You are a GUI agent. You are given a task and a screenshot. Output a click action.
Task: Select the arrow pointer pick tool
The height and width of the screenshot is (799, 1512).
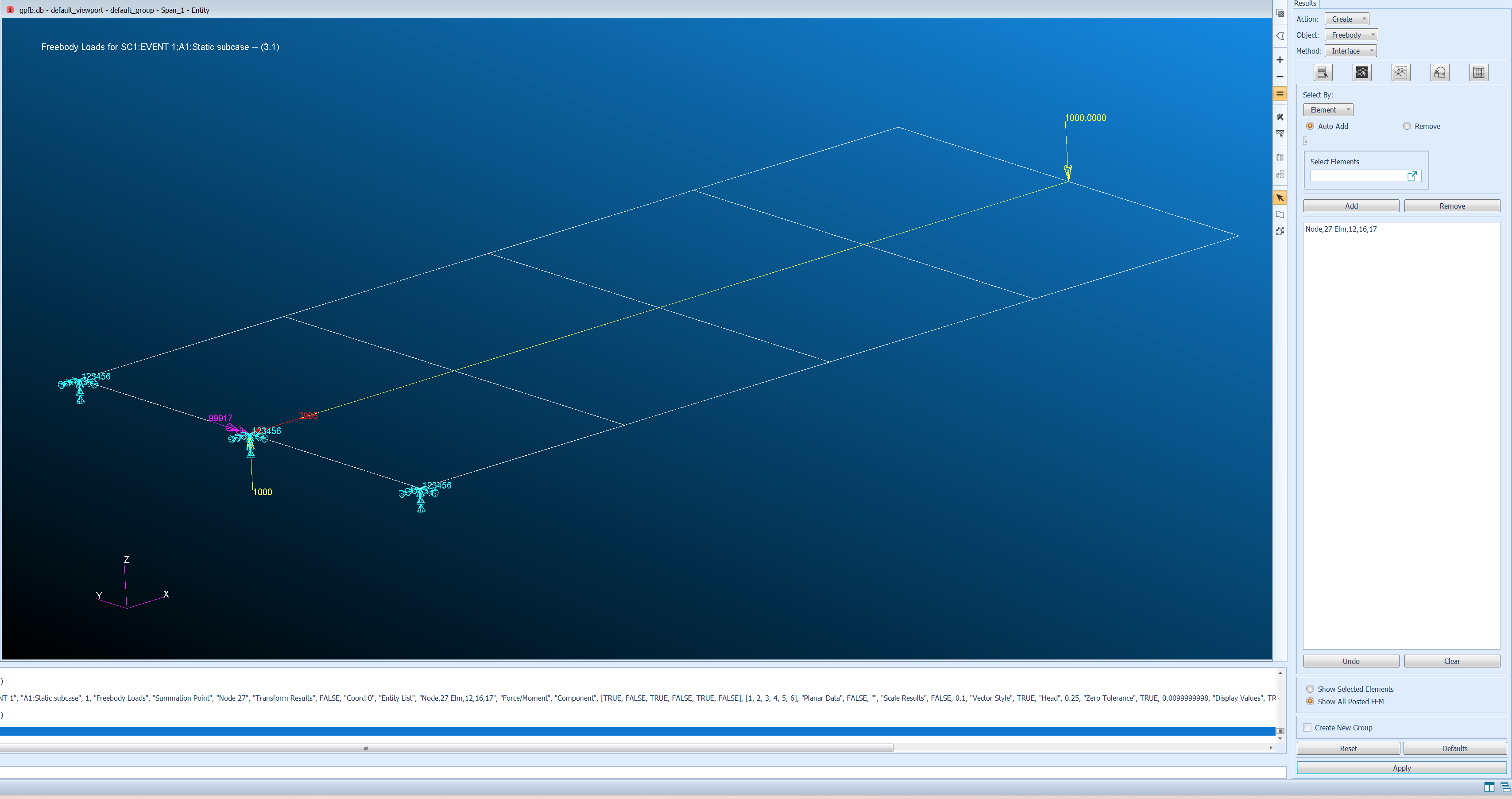1280,198
